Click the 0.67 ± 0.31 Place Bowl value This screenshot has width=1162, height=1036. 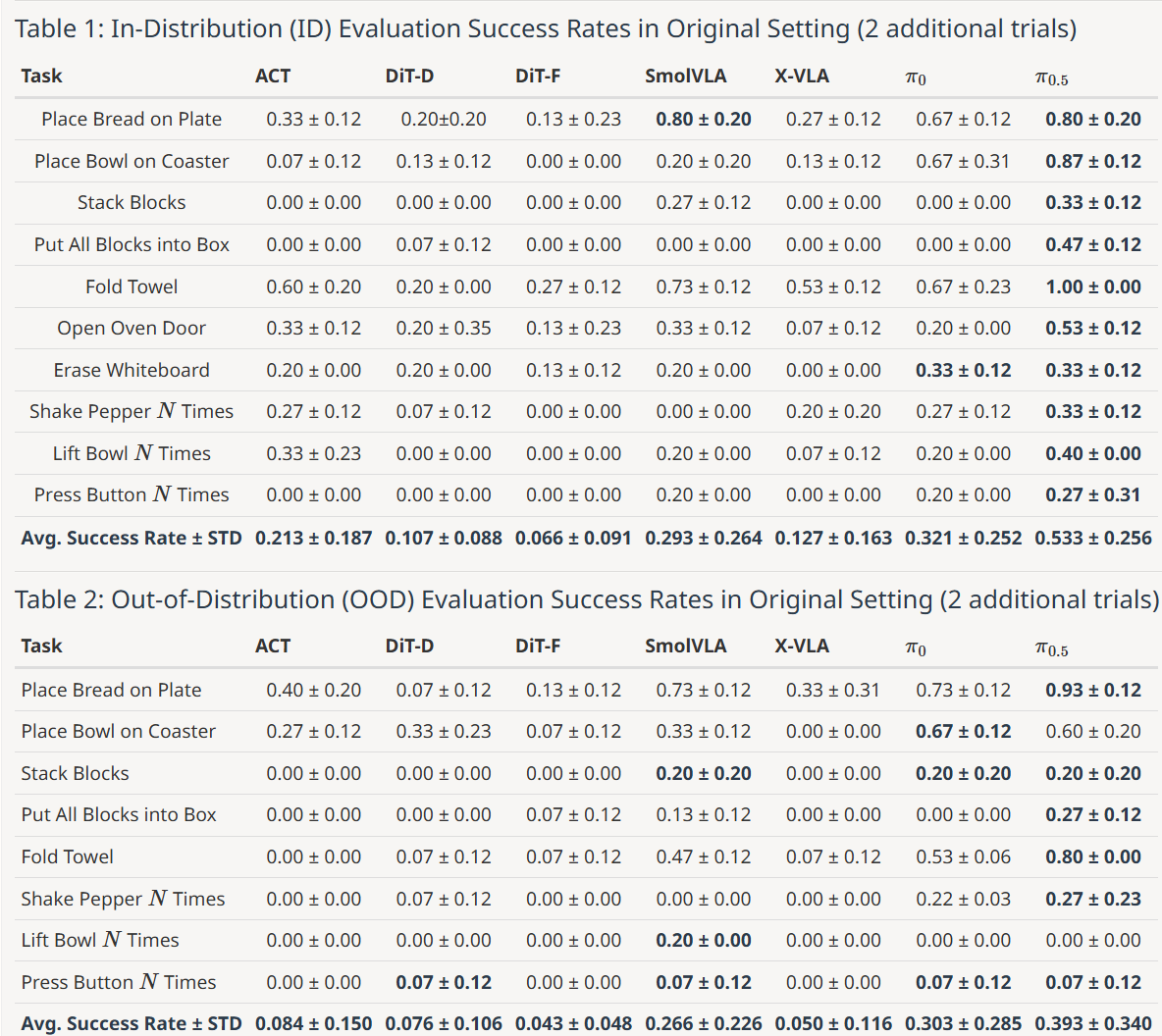point(963,161)
